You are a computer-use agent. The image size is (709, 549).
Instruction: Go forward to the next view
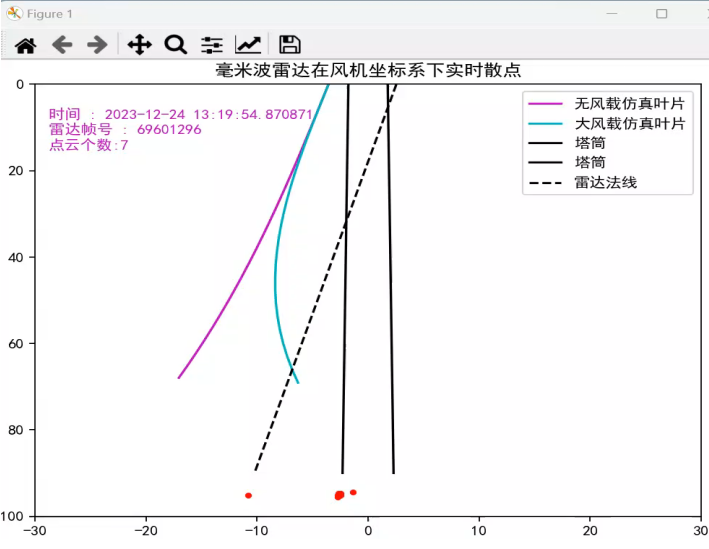pos(97,45)
